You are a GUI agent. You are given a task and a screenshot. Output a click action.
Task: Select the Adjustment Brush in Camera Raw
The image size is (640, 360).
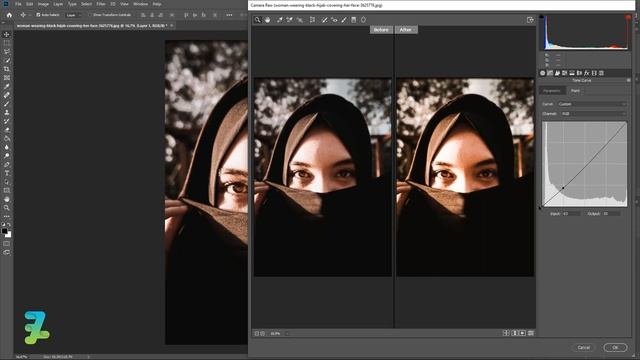(x=344, y=20)
